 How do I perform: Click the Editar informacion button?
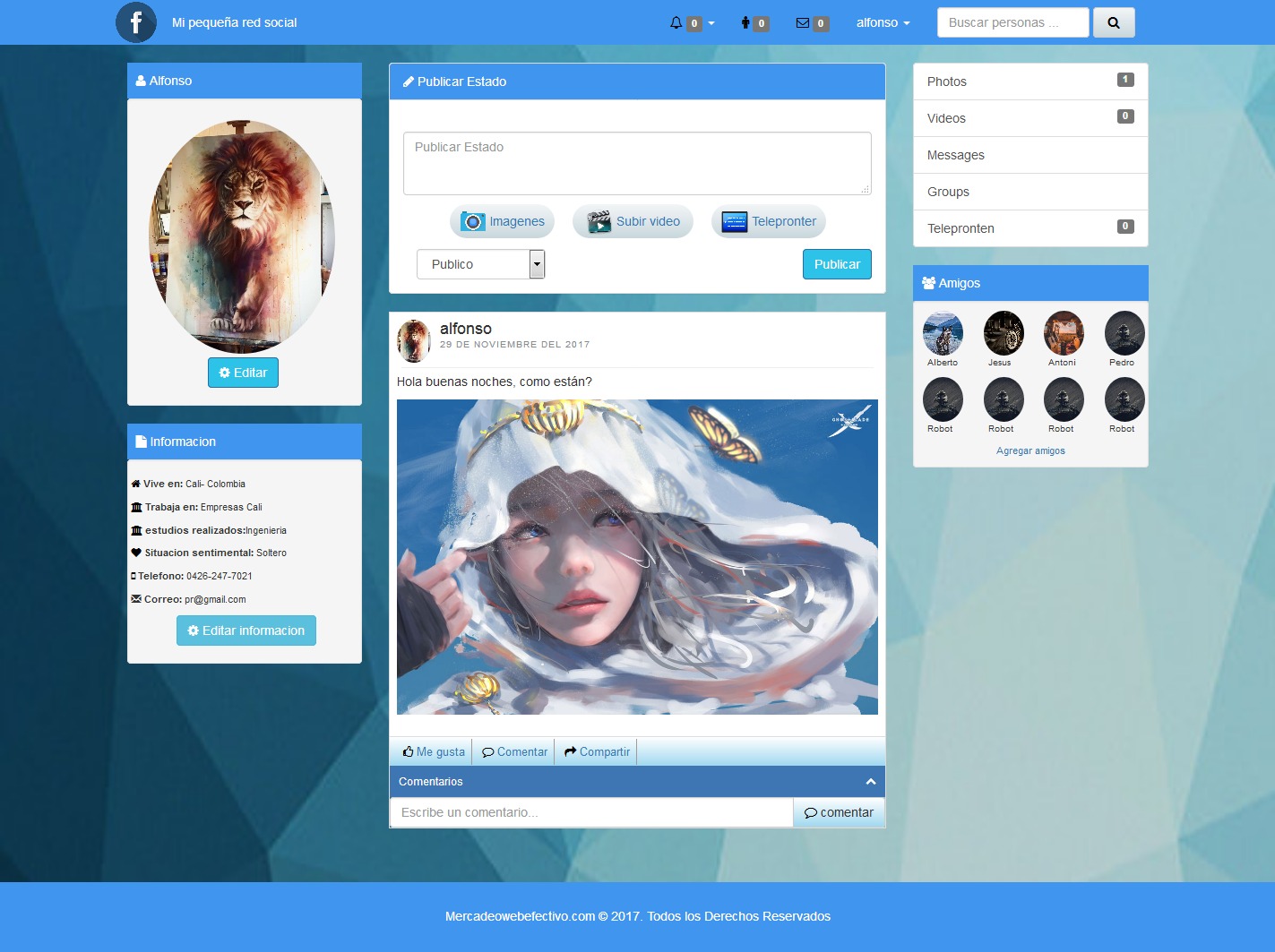pos(246,630)
